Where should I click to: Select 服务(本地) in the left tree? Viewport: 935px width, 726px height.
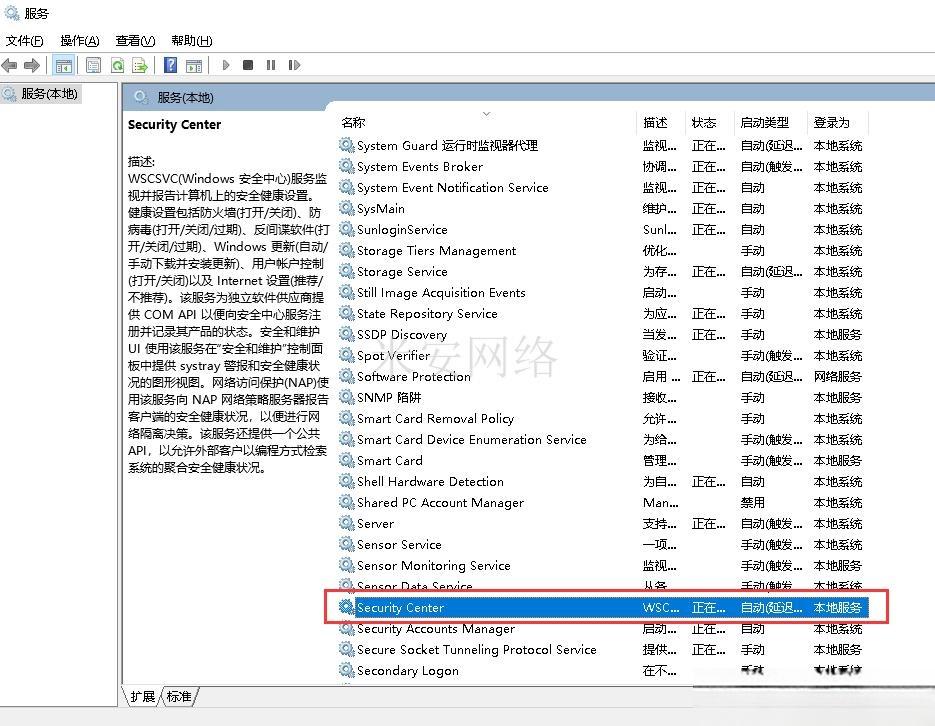click(x=49, y=94)
